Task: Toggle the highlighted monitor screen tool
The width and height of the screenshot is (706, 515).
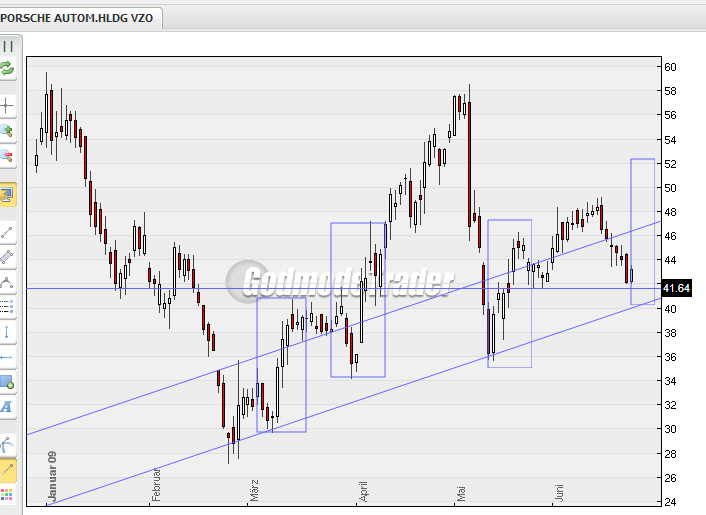Action: [7, 194]
